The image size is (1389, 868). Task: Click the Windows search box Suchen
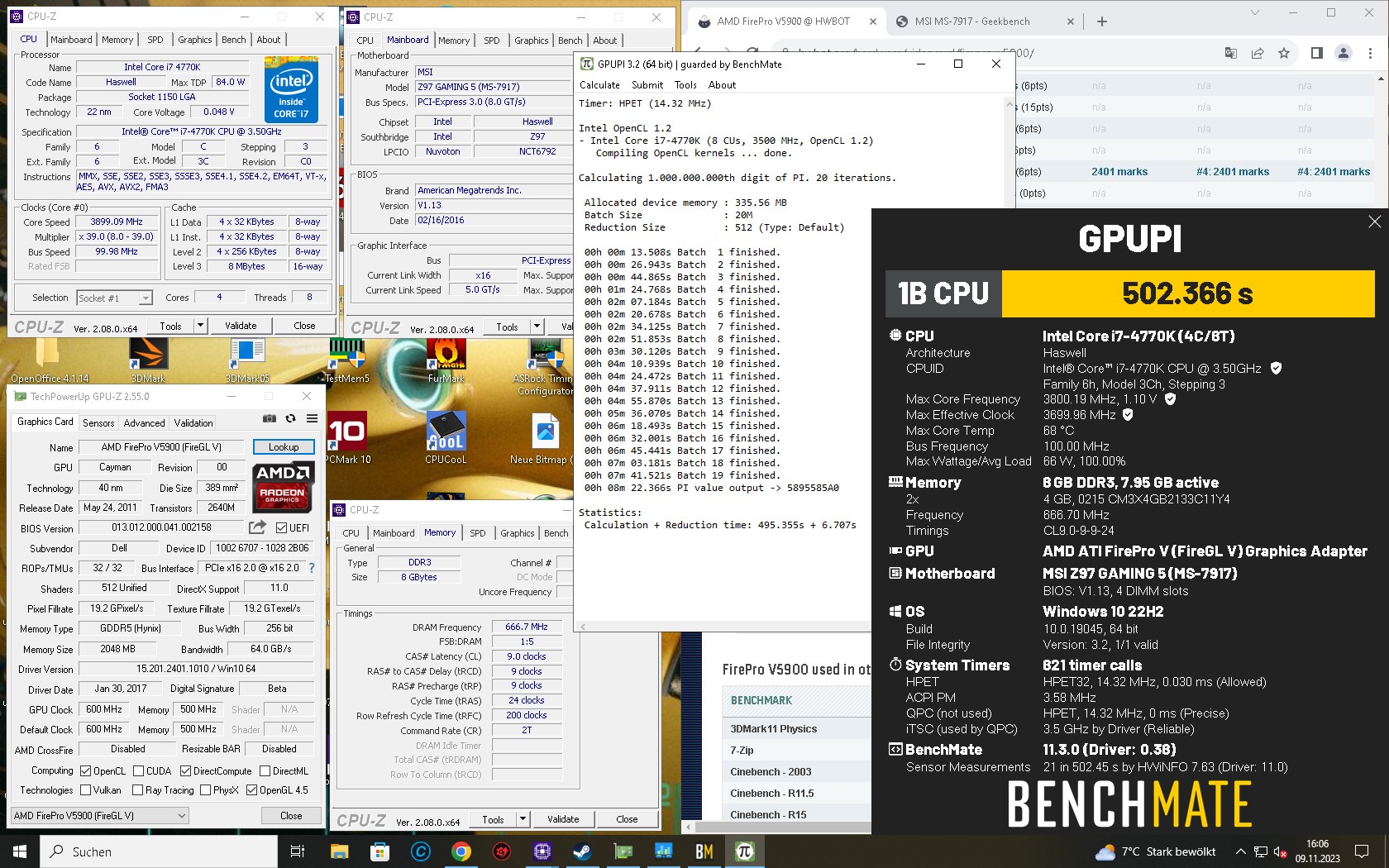[159, 851]
